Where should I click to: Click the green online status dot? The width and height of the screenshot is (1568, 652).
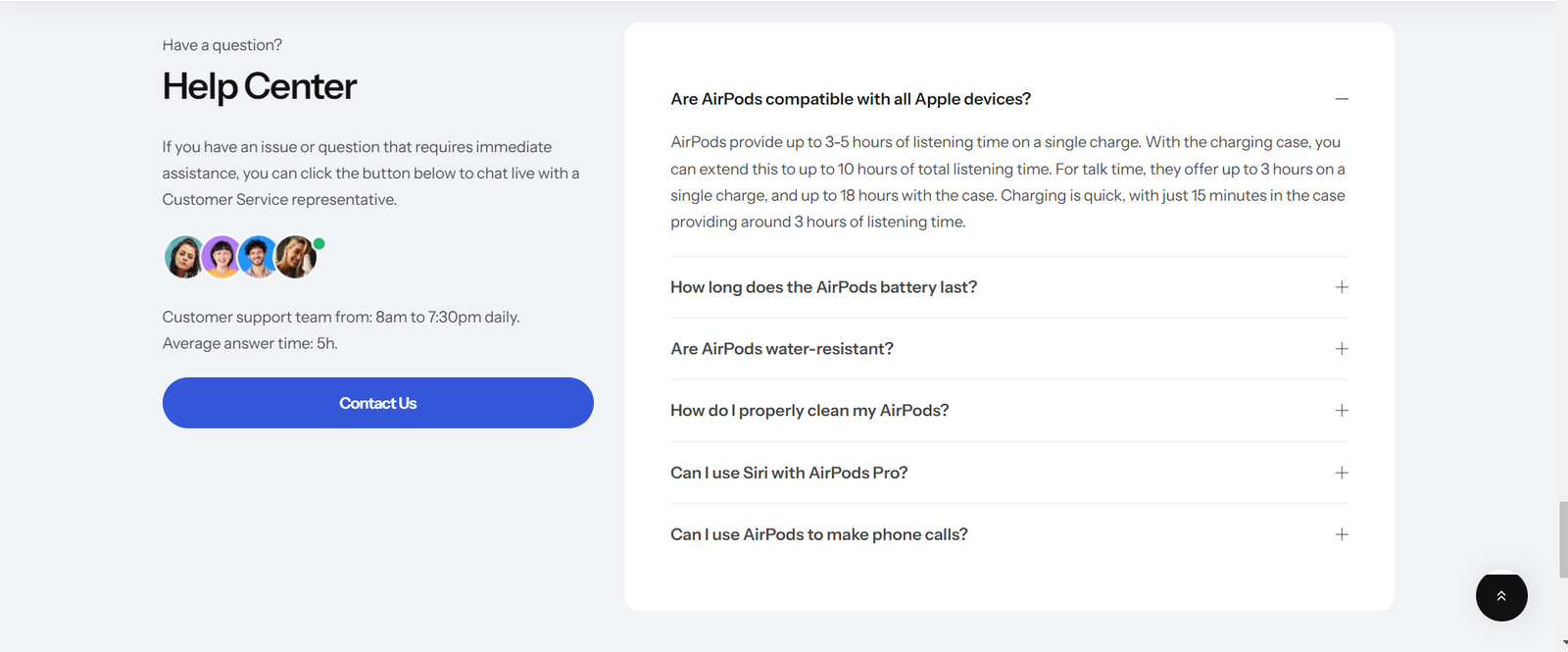[x=319, y=243]
